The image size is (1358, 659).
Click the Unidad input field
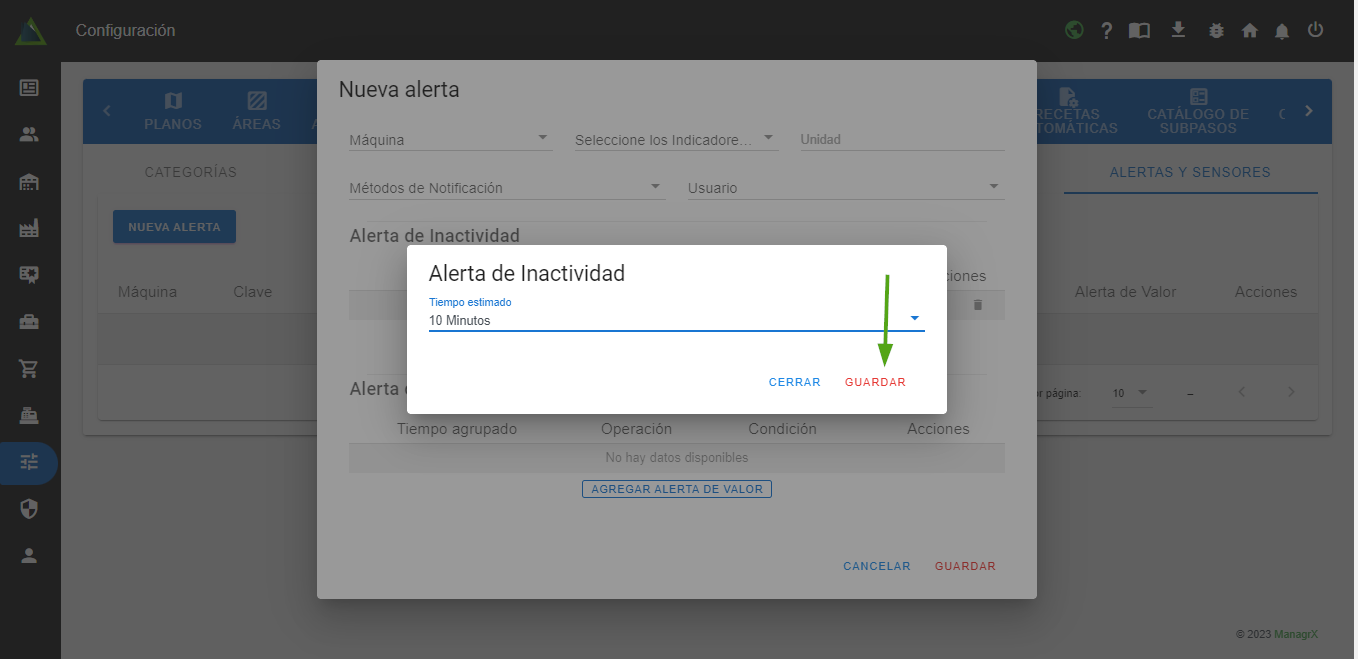[x=902, y=140]
